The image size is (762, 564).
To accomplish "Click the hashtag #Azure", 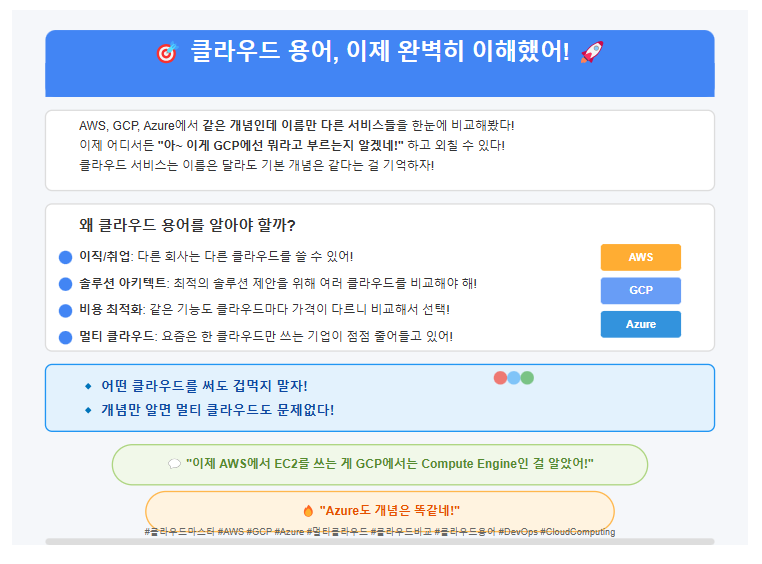I will pos(289,532).
